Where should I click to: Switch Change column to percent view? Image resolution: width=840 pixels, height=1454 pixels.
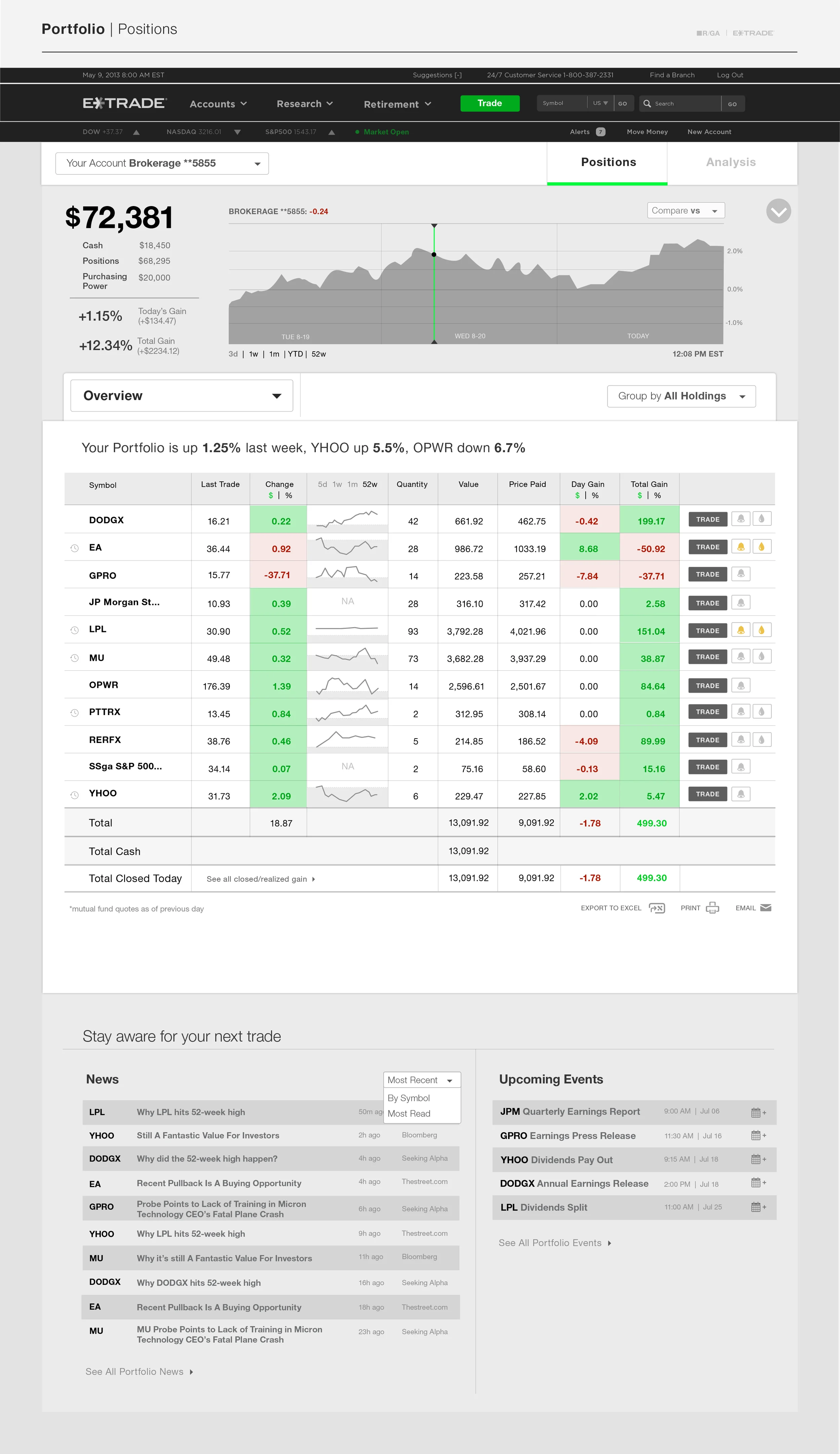[x=289, y=496]
